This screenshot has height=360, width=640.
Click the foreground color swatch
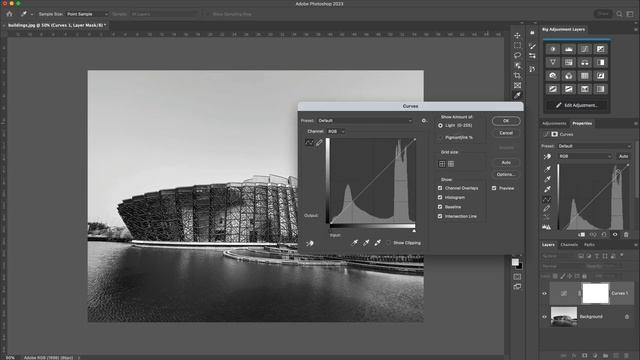coord(515,262)
